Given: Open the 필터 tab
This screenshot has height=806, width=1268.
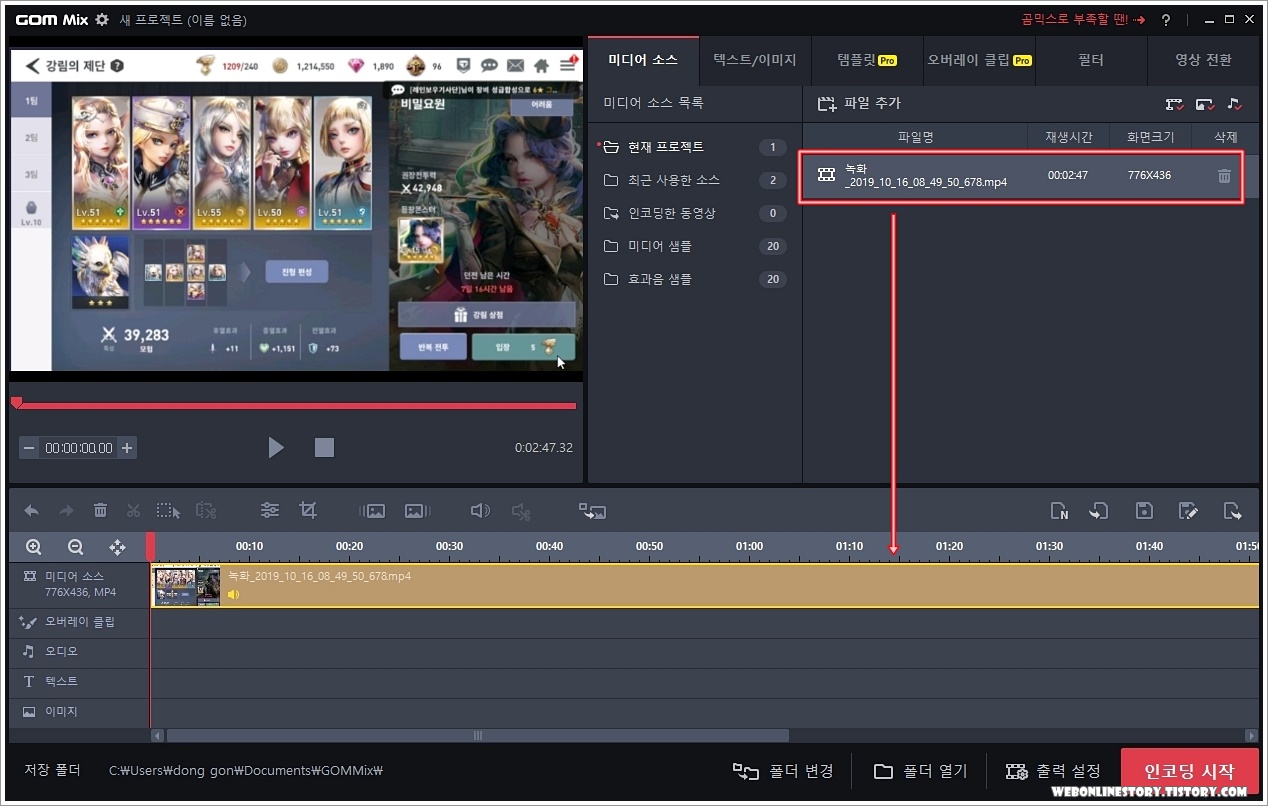Looking at the screenshot, I should point(1091,60).
